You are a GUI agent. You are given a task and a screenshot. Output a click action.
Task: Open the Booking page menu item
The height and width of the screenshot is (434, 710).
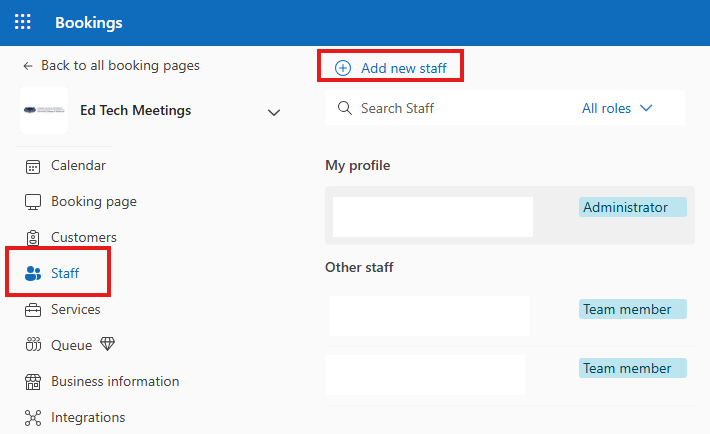94,202
